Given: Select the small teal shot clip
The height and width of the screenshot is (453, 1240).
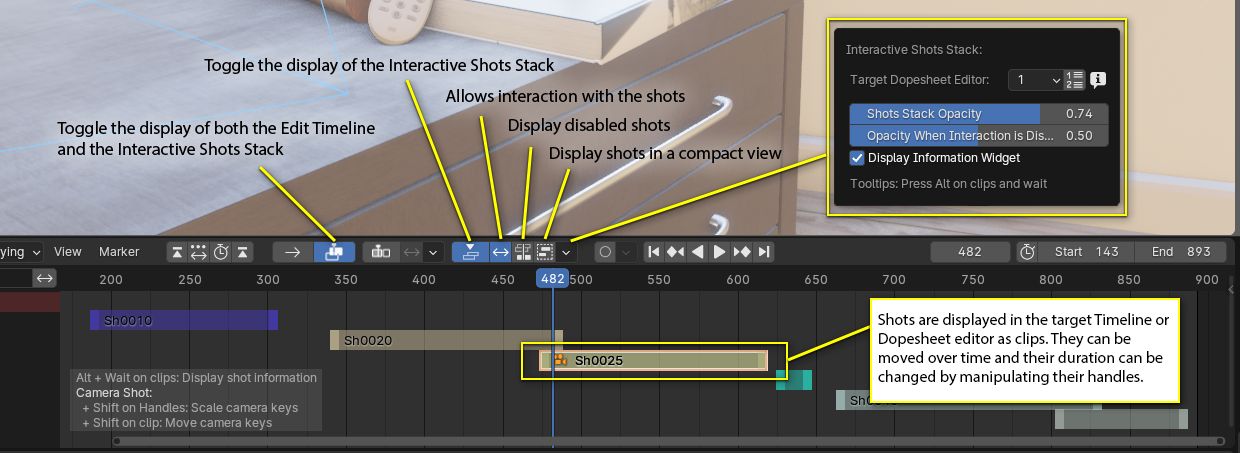Looking at the screenshot, I should click(794, 380).
